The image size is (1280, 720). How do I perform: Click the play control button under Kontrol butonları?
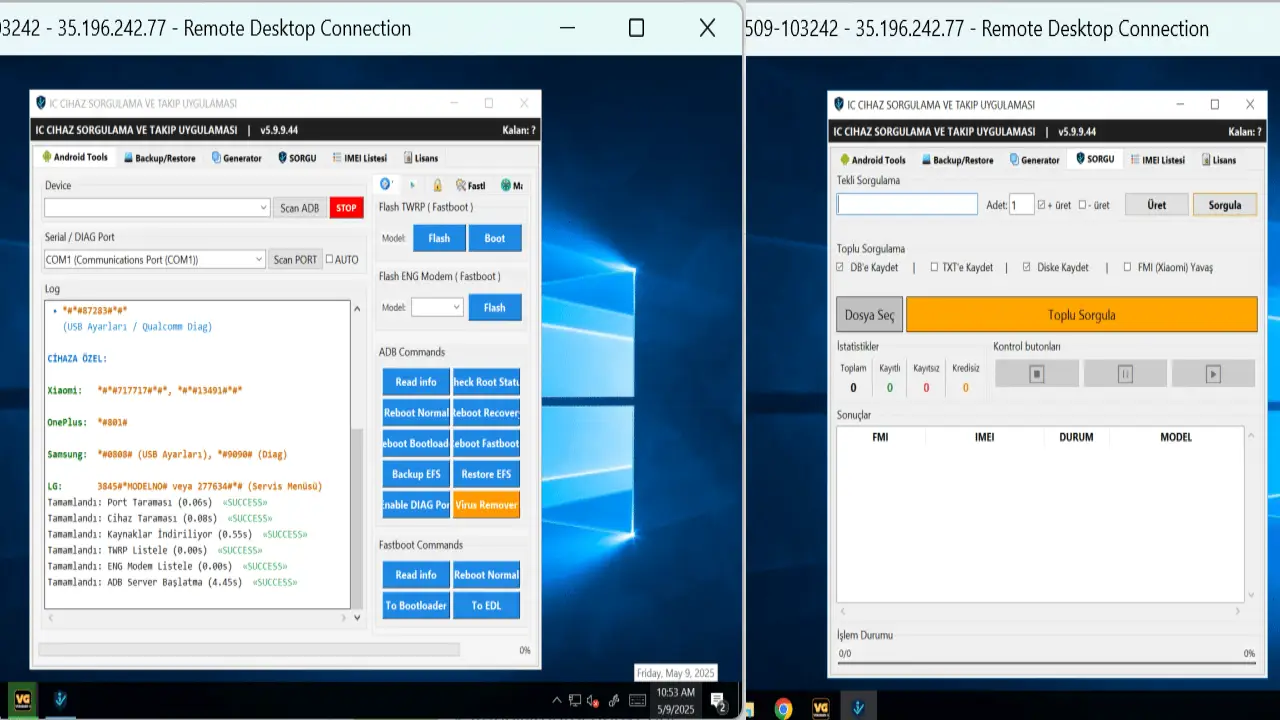[1213, 374]
